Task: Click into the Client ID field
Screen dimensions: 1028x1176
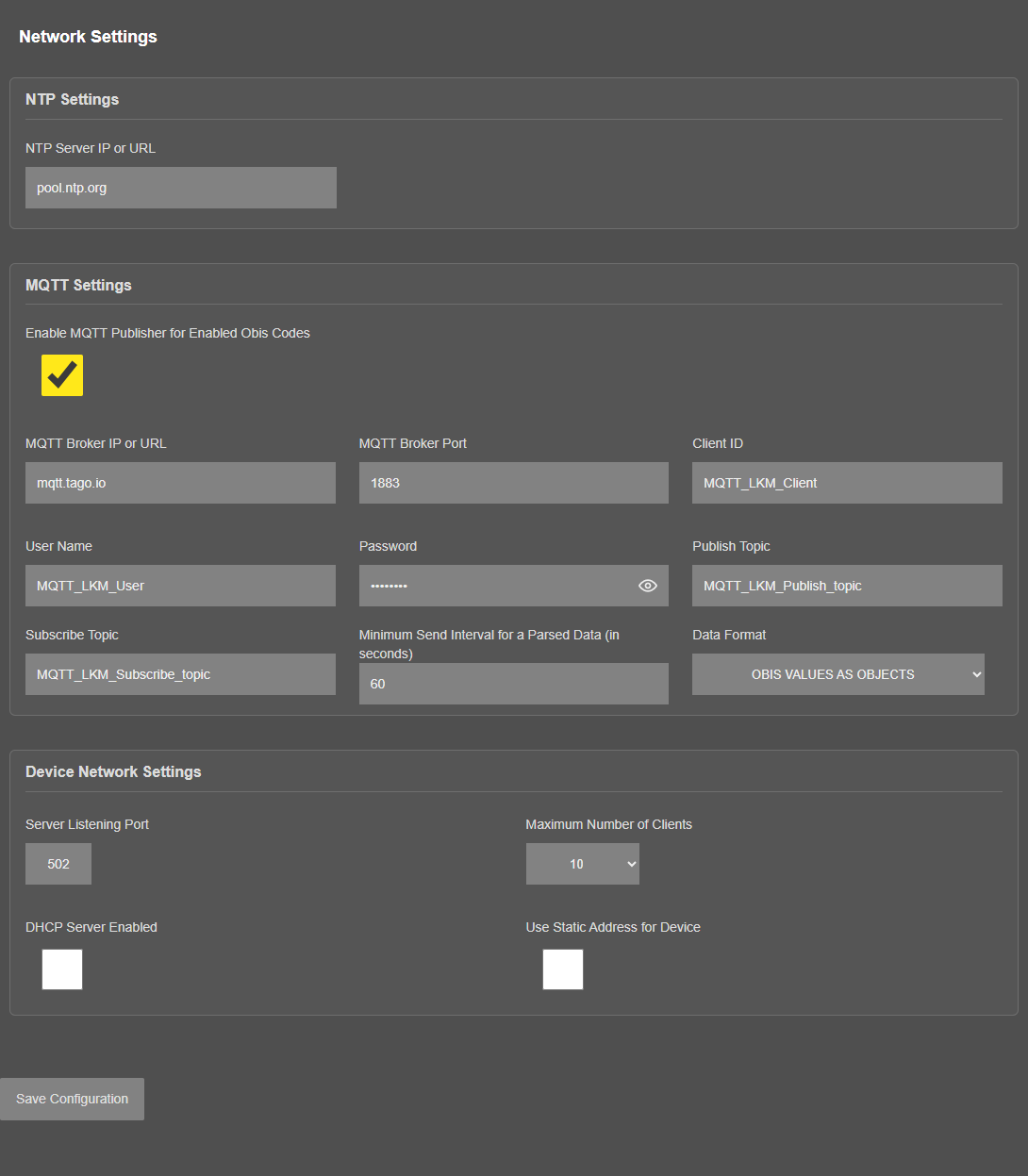Action: point(847,483)
